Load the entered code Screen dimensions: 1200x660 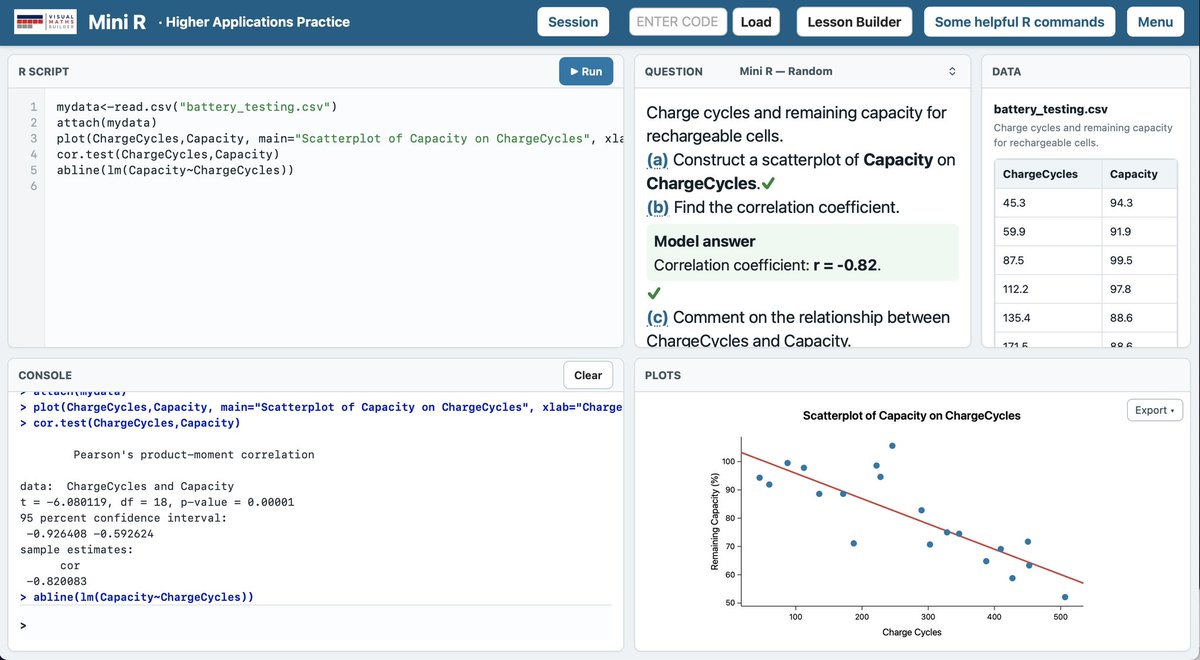(756, 22)
